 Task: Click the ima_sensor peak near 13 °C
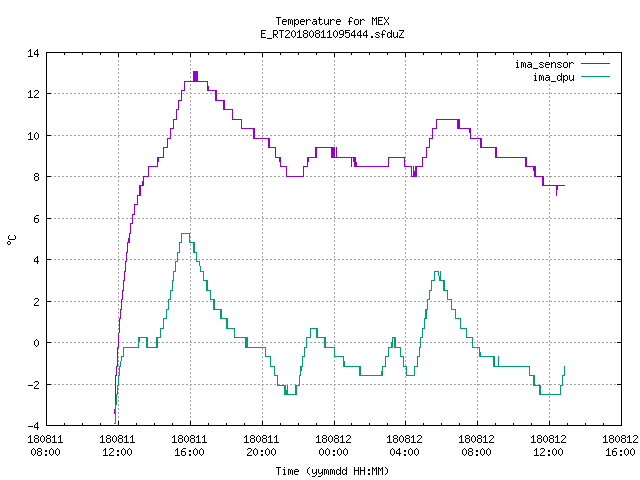196,76
